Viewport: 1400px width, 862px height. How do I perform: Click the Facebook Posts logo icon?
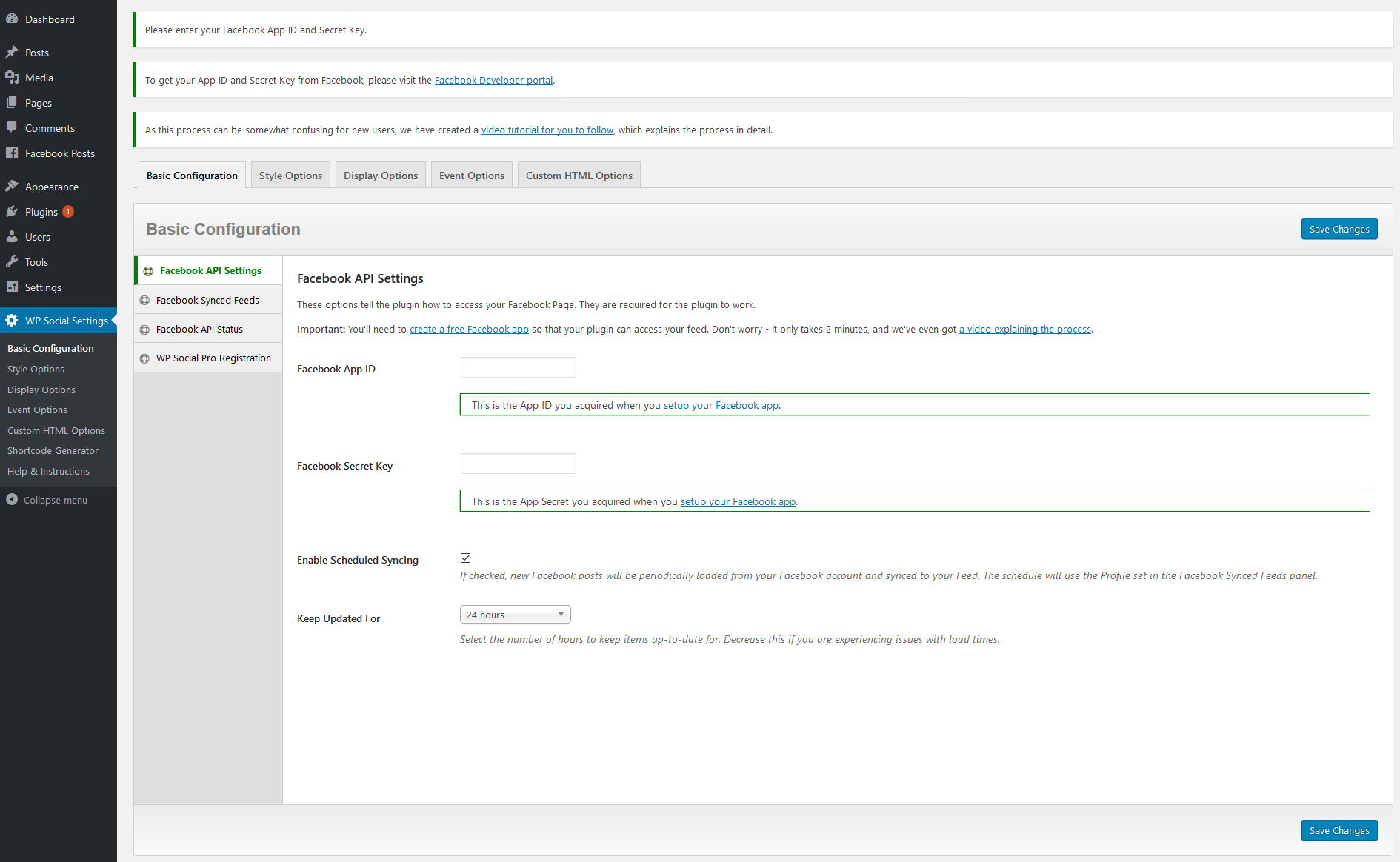coord(12,153)
